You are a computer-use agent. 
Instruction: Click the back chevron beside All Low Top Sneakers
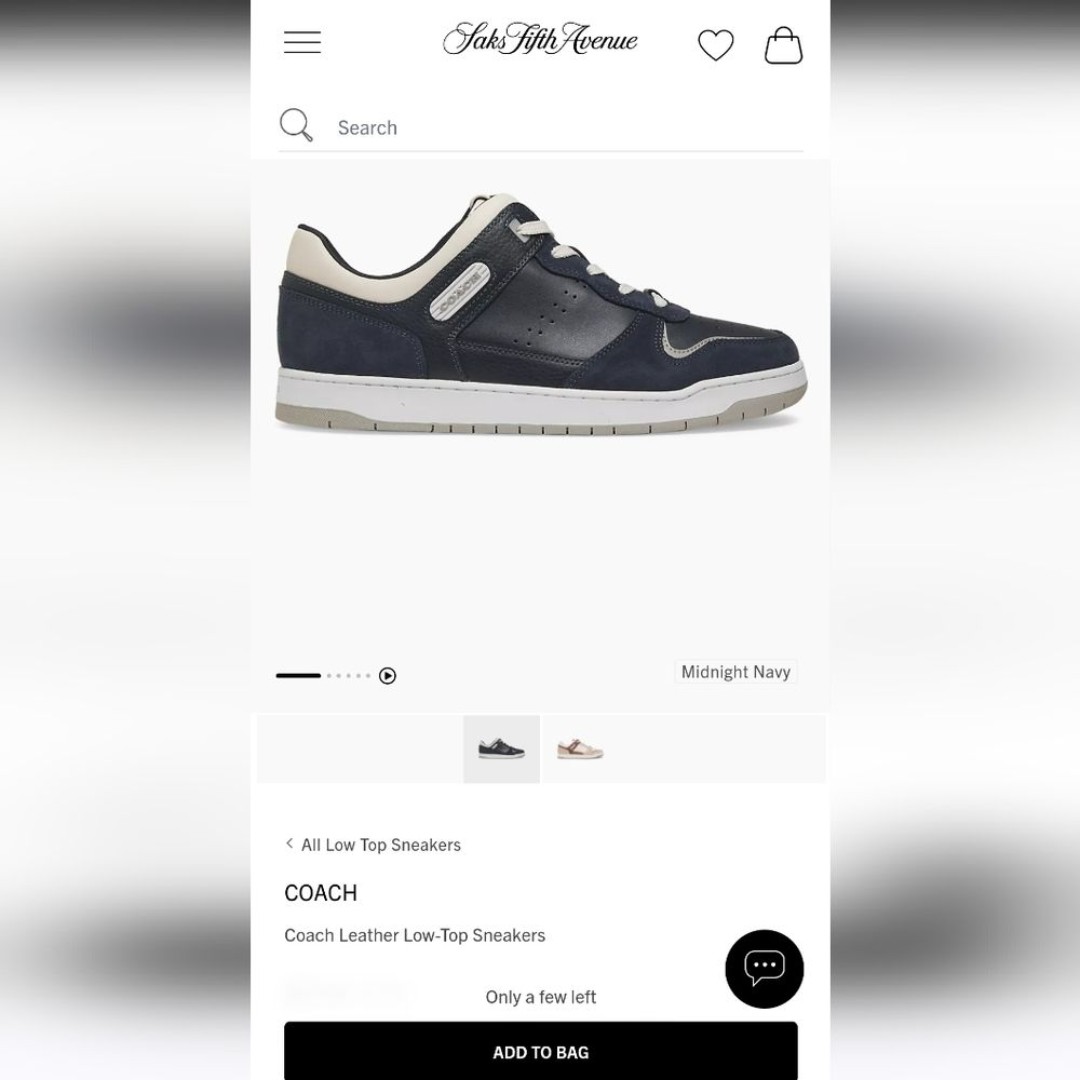coord(289,843)
